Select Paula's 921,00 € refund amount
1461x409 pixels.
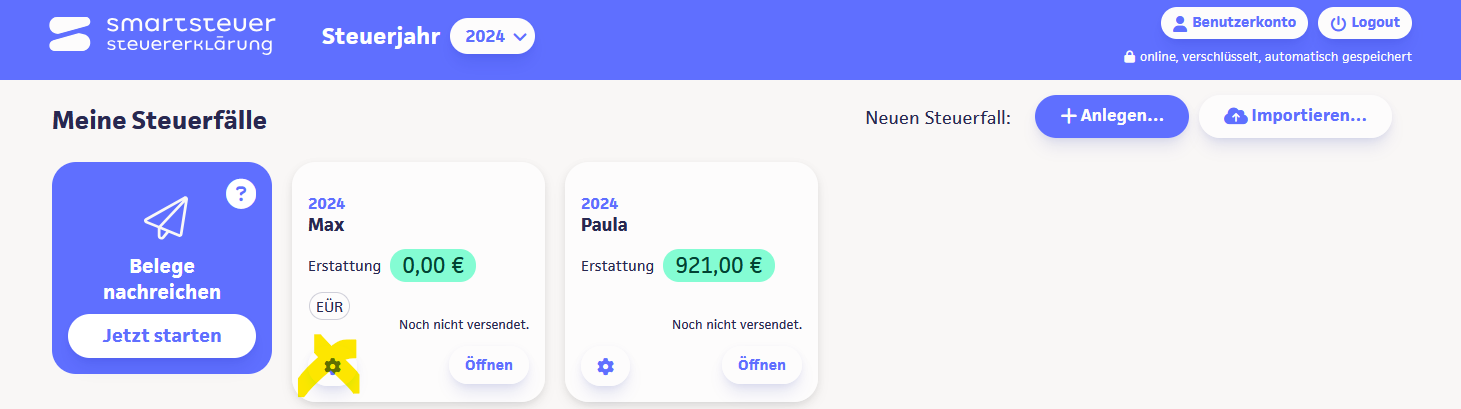tap(718, 266)
